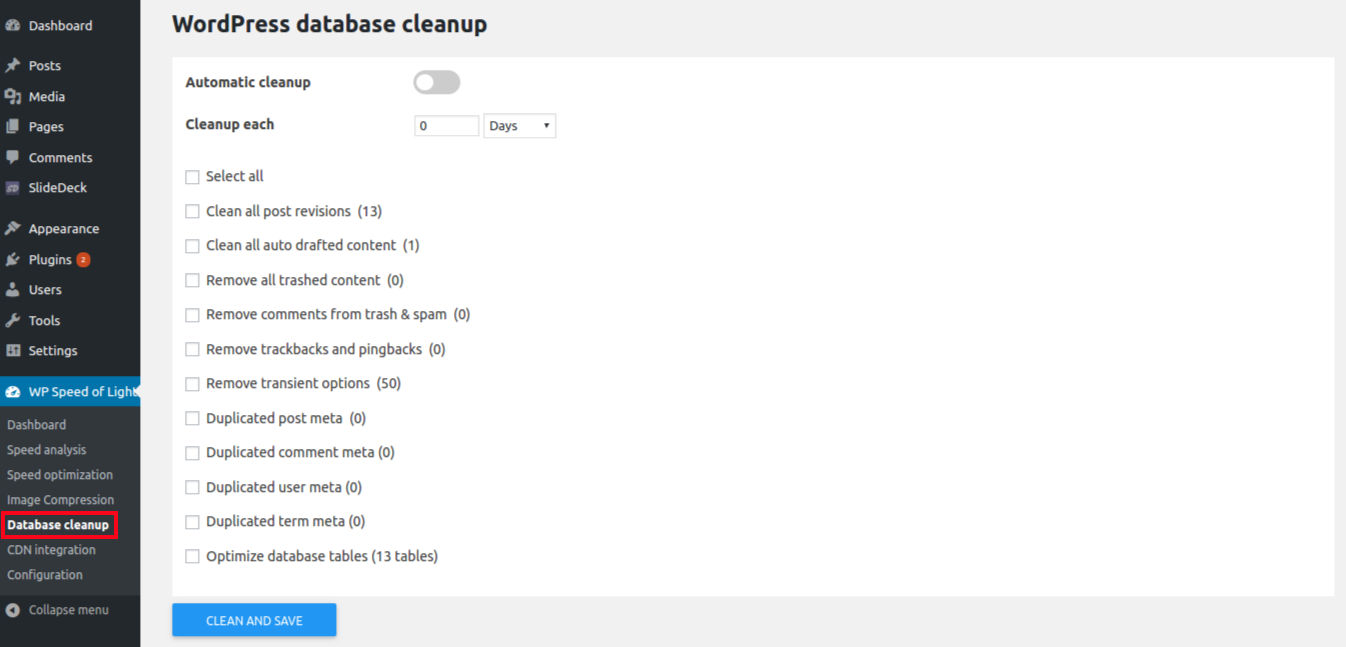Go to Speed analysis submenu

click(x=47, y=450)
